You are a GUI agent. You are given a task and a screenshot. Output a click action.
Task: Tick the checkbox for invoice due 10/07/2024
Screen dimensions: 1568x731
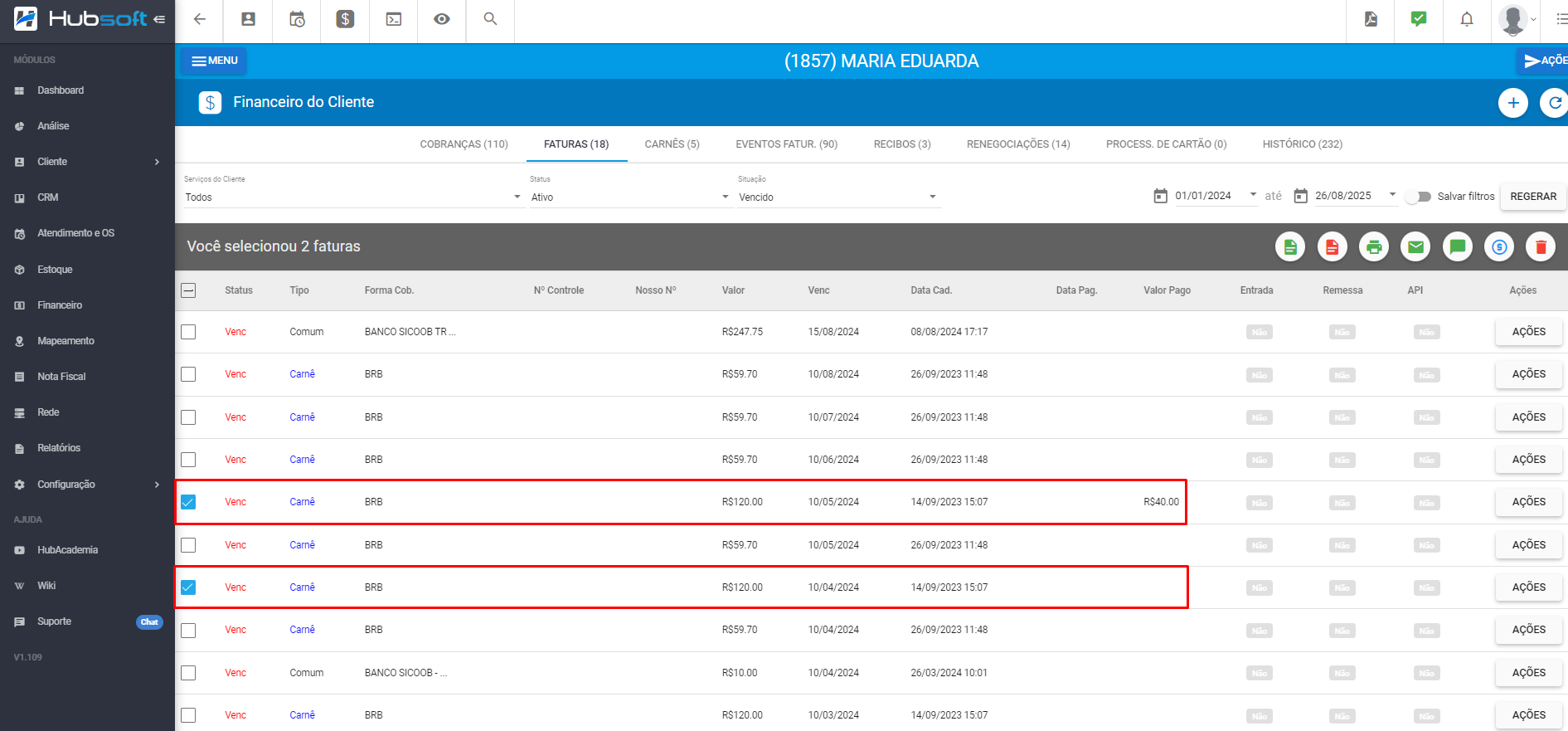188,417
